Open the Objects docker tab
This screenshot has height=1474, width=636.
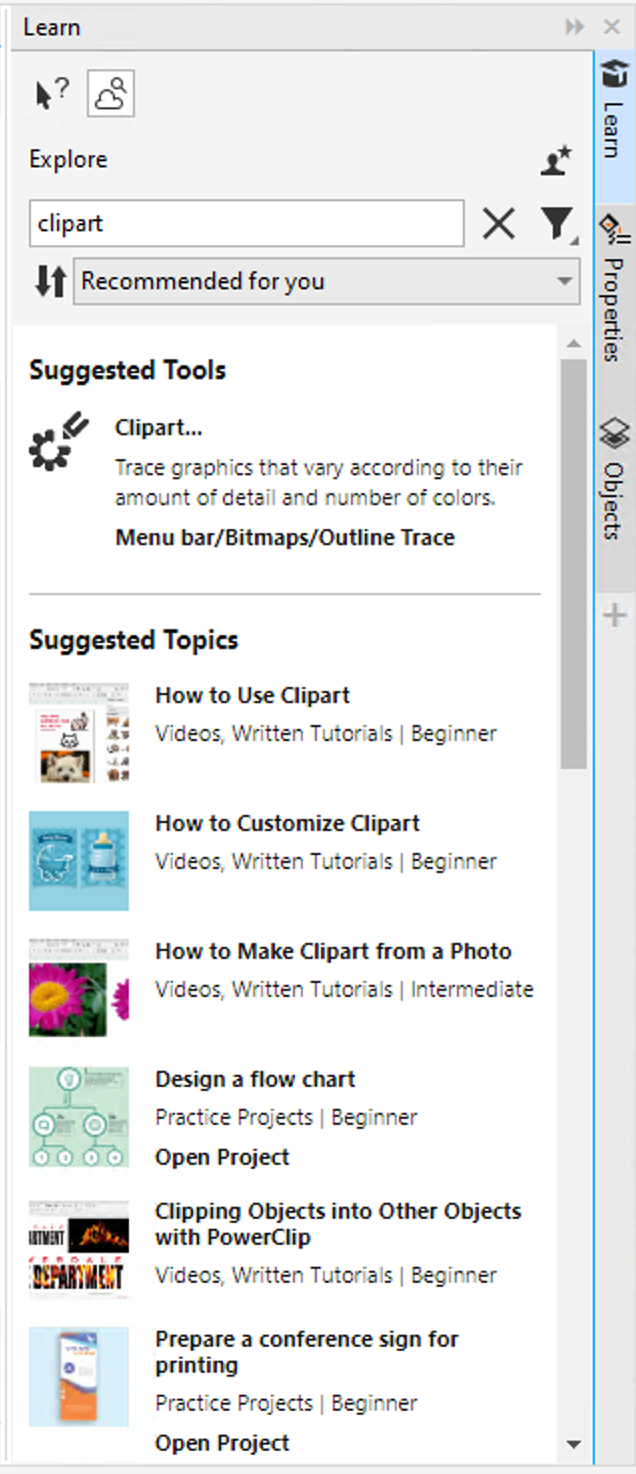tap(613, 480)
